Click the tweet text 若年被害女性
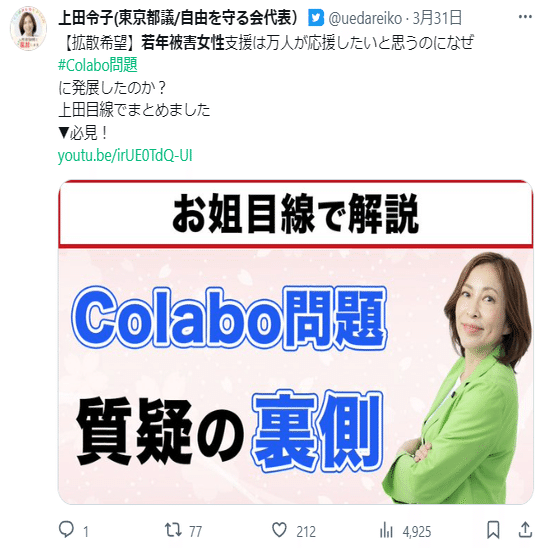Viewport: 548px width, 548px height. pos(183,43)
